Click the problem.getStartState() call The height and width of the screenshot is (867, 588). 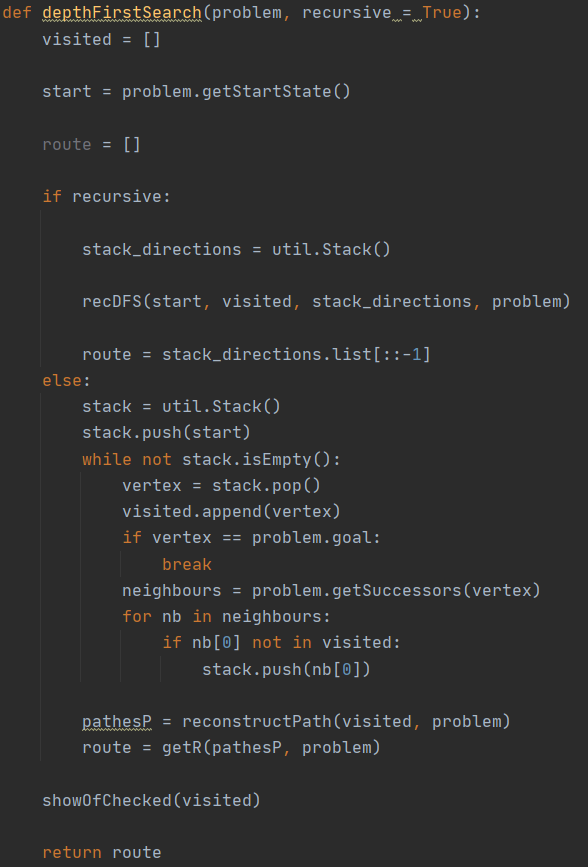[236, 91]
